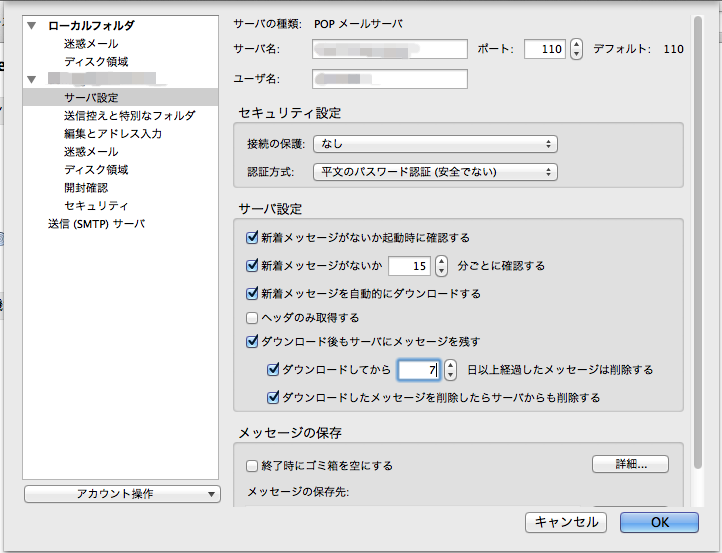Confirm settings with the OK button
Viewport: 722px width, 553px height.
coord(659,522)
